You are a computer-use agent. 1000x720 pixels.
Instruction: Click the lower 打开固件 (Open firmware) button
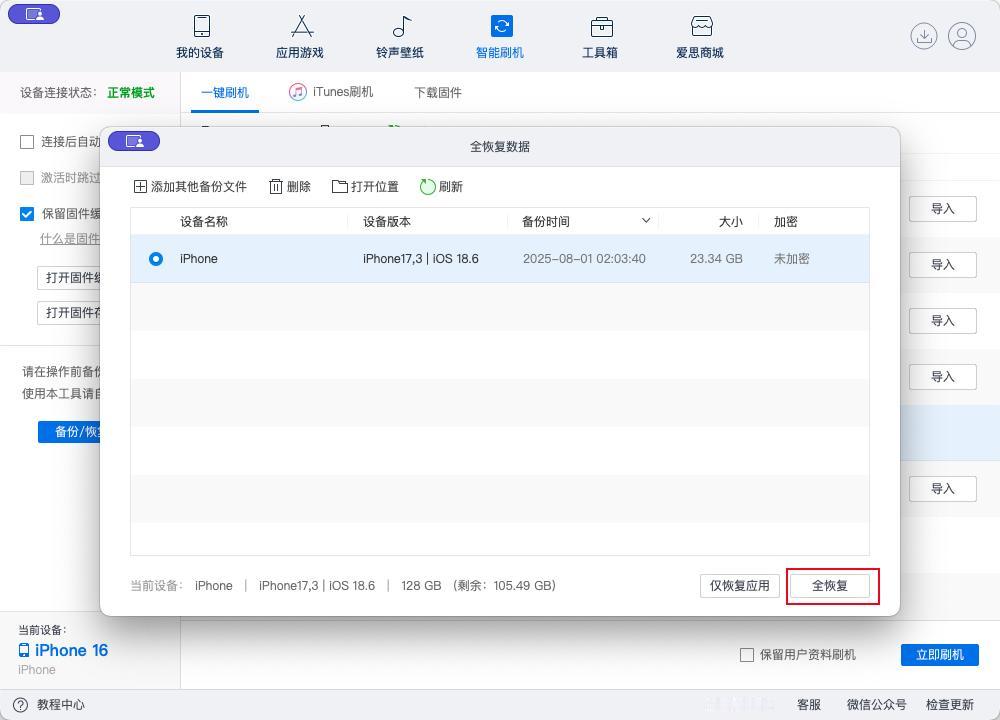(x=69, y=312)
